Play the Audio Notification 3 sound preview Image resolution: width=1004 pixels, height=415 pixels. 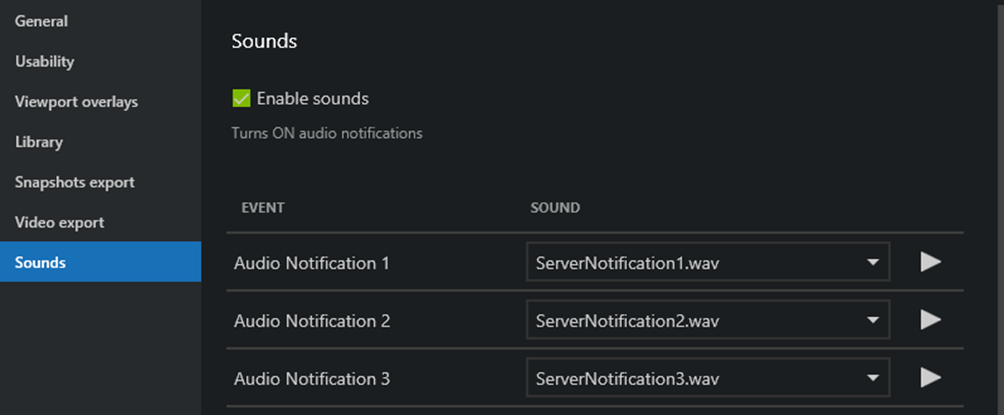930,378
